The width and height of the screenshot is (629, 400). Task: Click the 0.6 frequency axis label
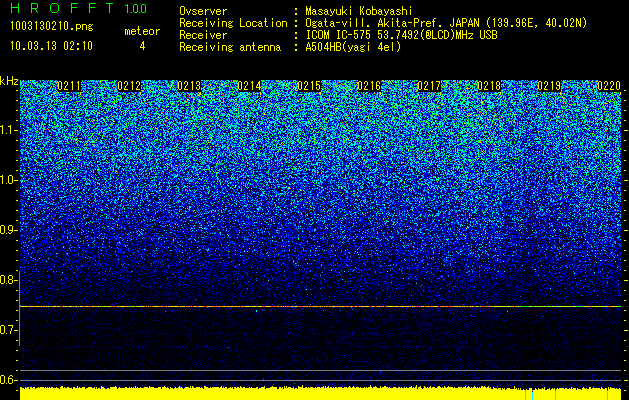click(x=8, y=380)
